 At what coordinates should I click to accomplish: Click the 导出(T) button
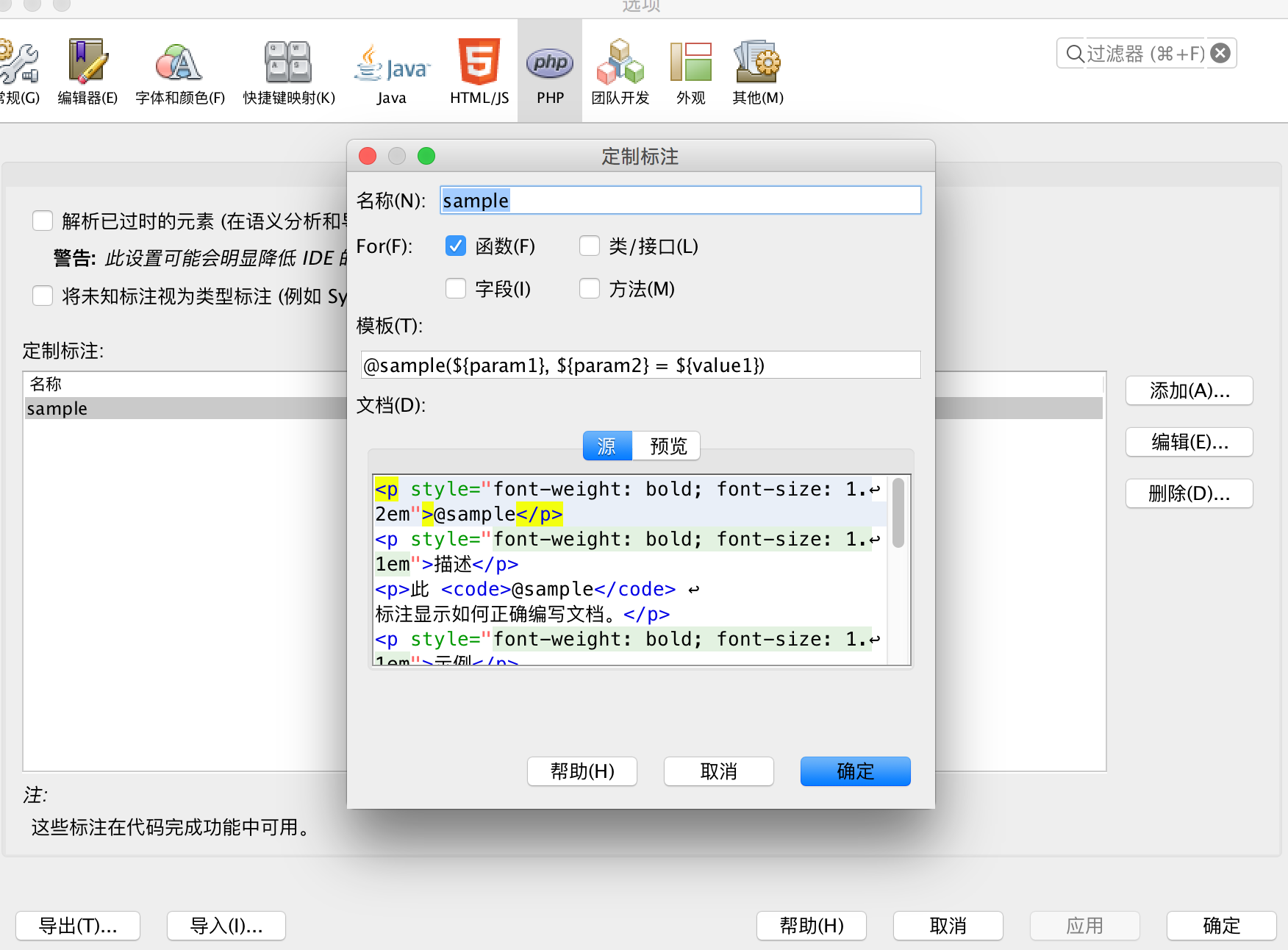point(77,926)
